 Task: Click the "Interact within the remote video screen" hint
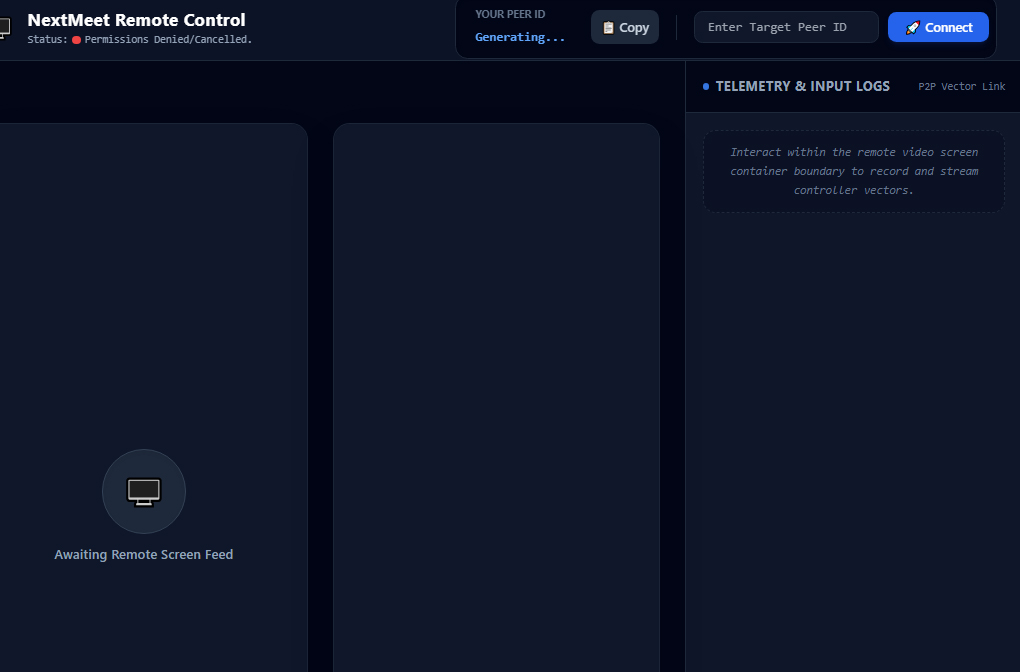(x=853, y=171)
